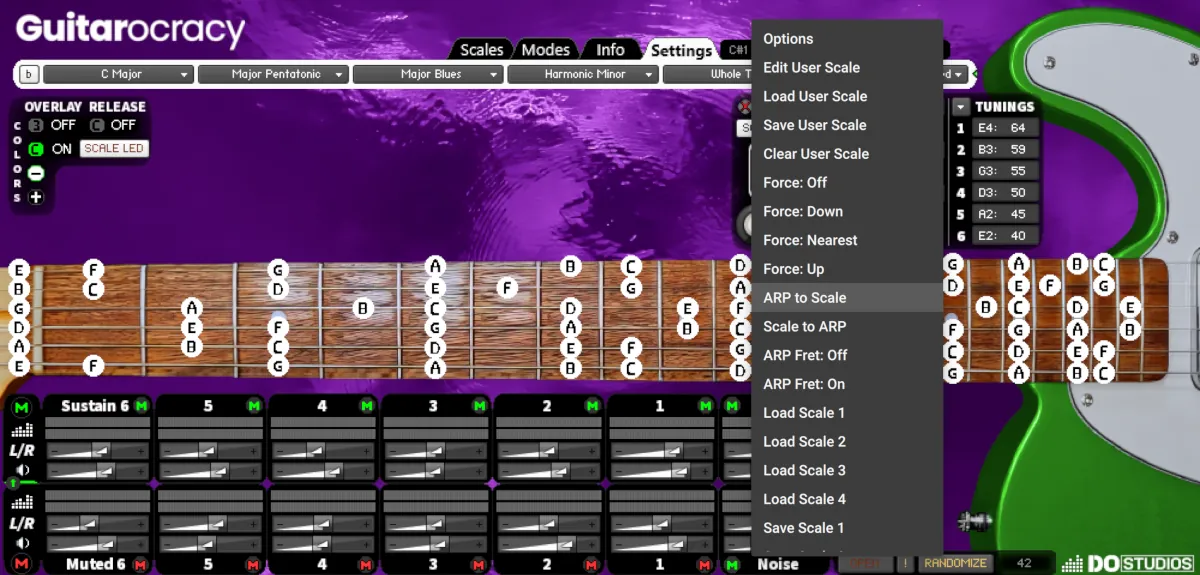This screenshot has height=575, width=1200.
Task: Mute Sustain string 4 with green M
Action: pos(367,406)
